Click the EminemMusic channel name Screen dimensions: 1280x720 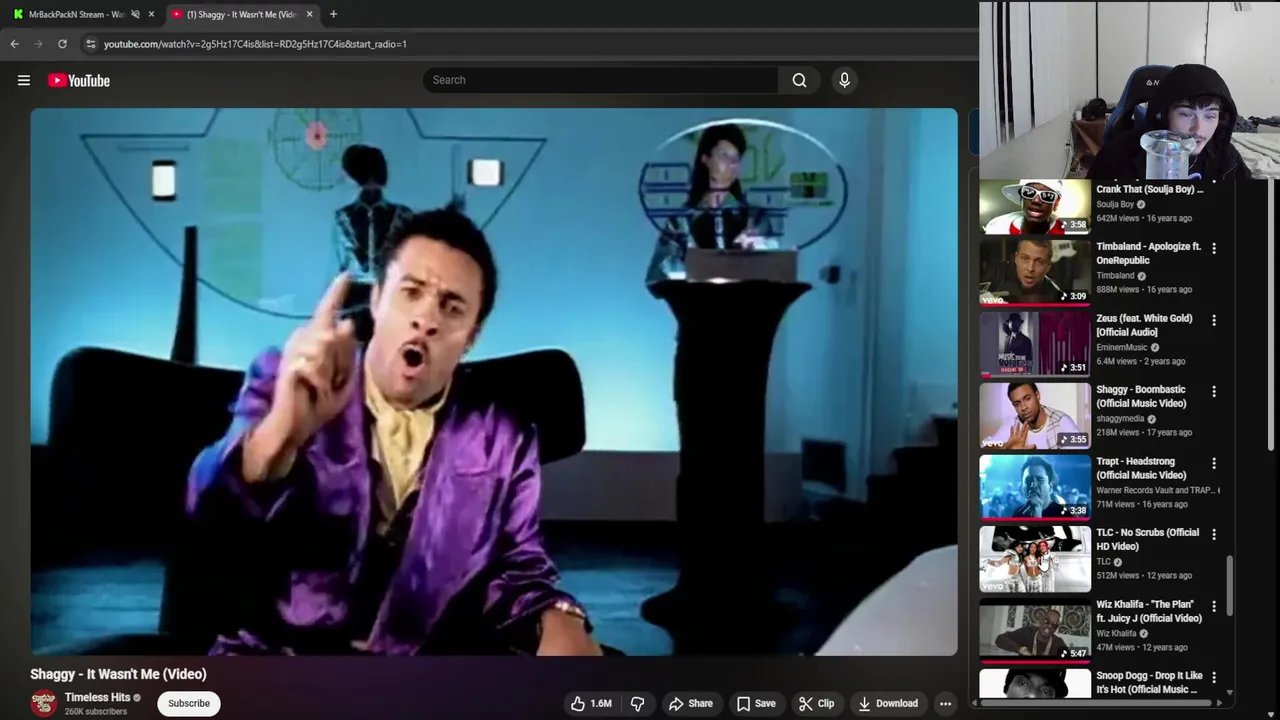pos(1122,347)
